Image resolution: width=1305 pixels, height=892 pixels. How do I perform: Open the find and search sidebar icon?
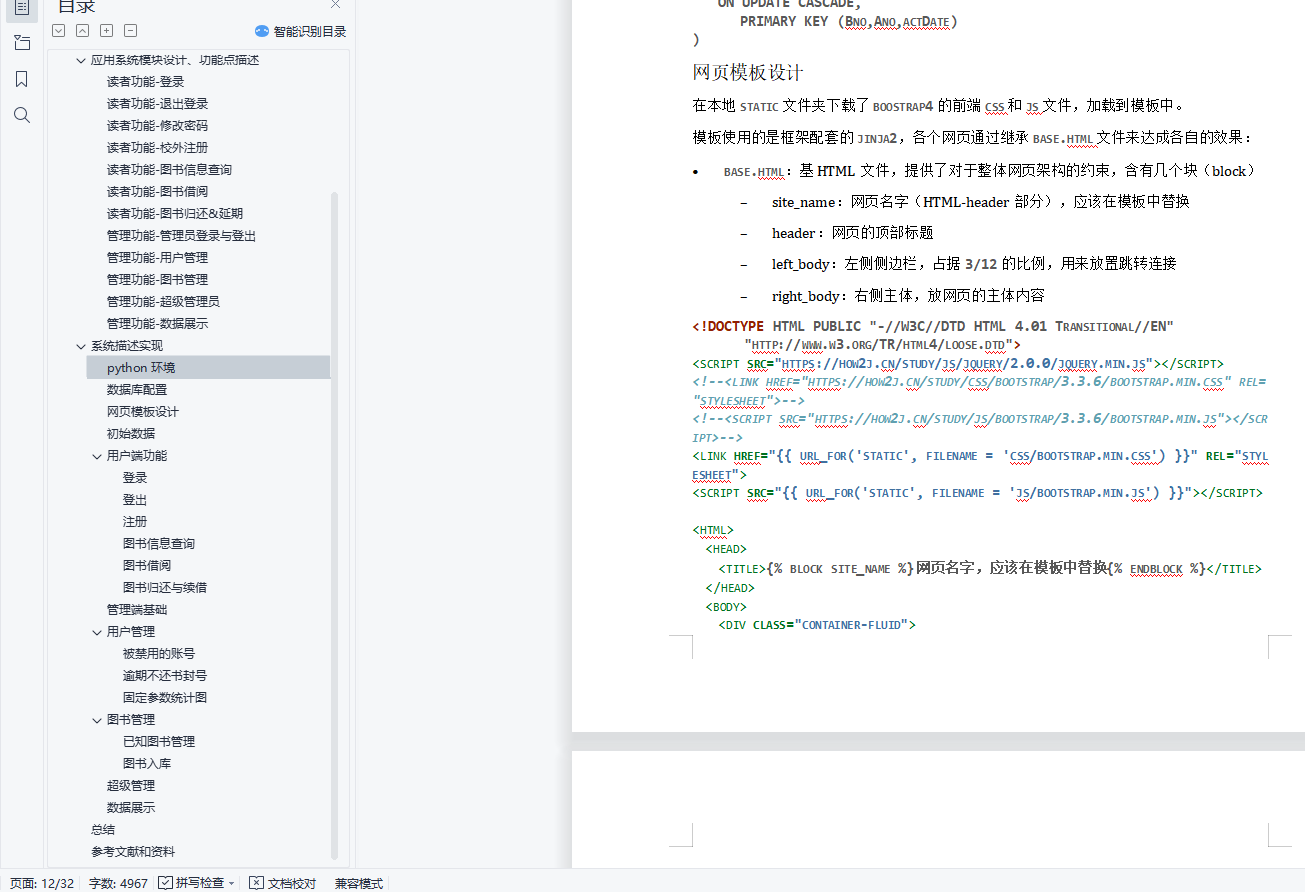(21, 115)
